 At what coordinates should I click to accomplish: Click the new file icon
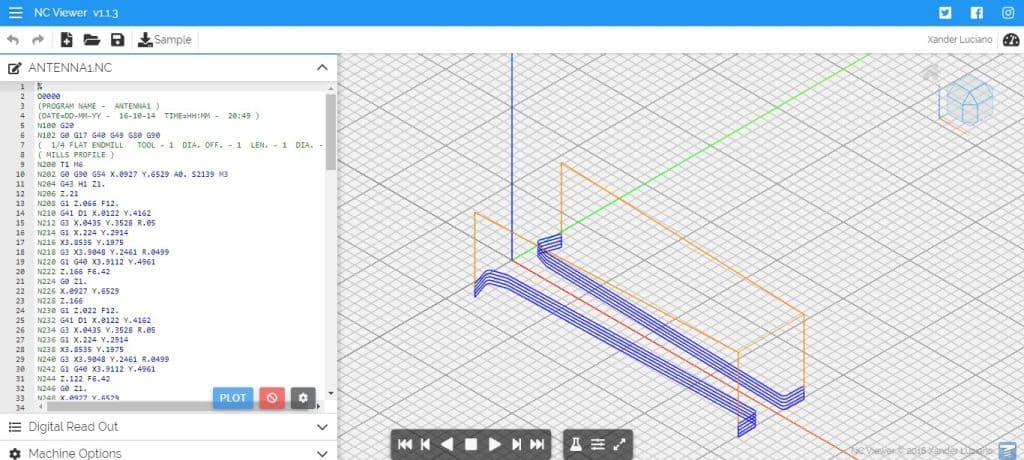click(66, 40)
